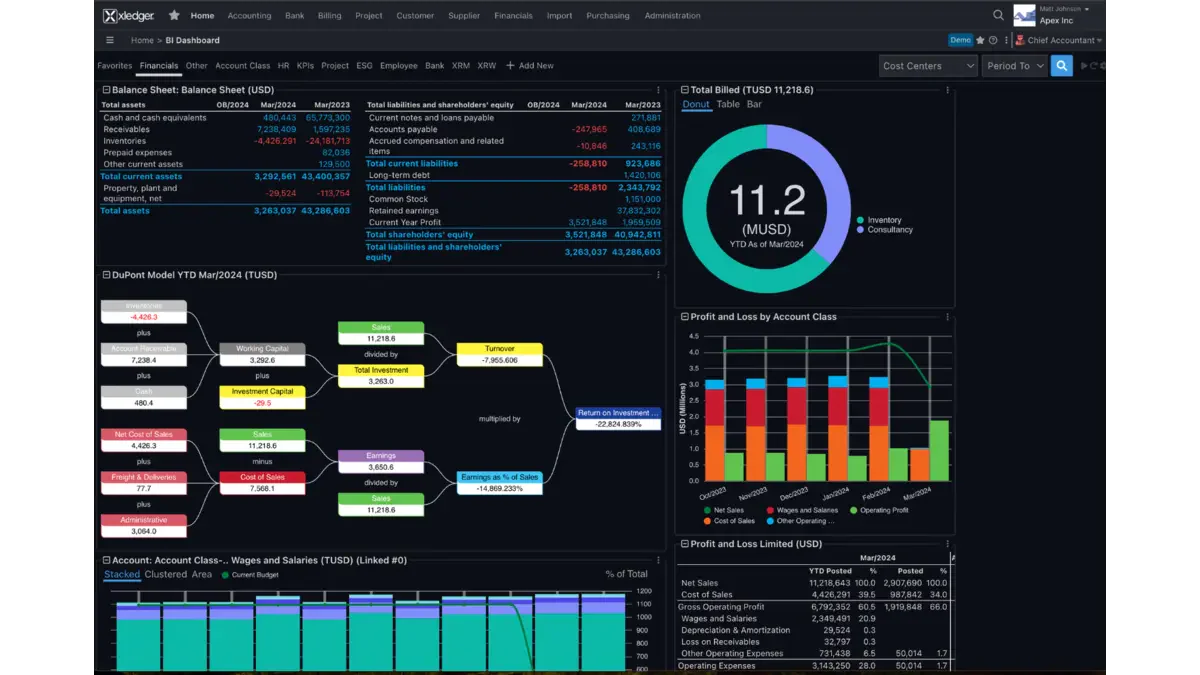Screen dimensions: 1200x675
Task: Switch to the Account Class dashboard tab
Action: tap(243, 66)
